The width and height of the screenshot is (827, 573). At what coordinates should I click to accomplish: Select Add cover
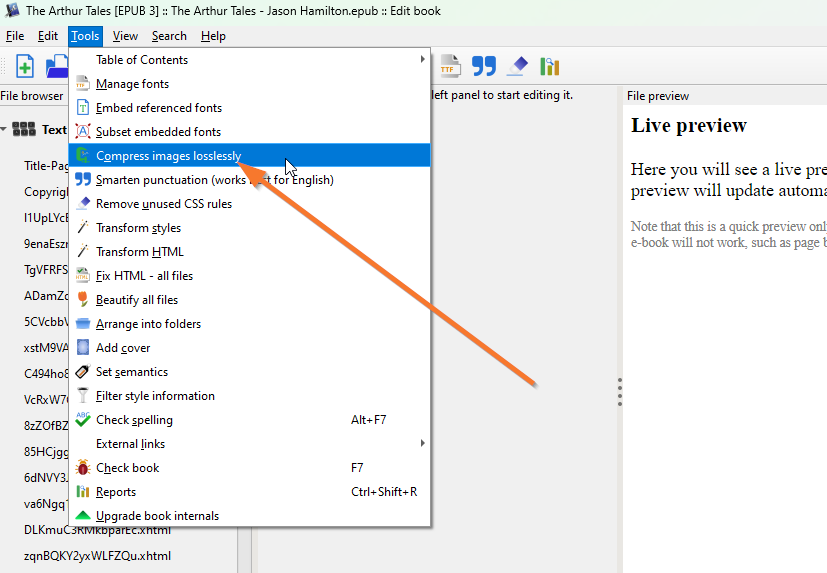point(249,348)
